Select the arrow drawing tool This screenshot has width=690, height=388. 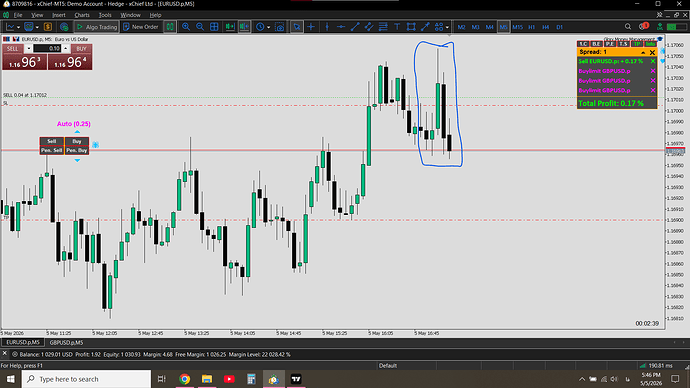[x=425, y=27]
